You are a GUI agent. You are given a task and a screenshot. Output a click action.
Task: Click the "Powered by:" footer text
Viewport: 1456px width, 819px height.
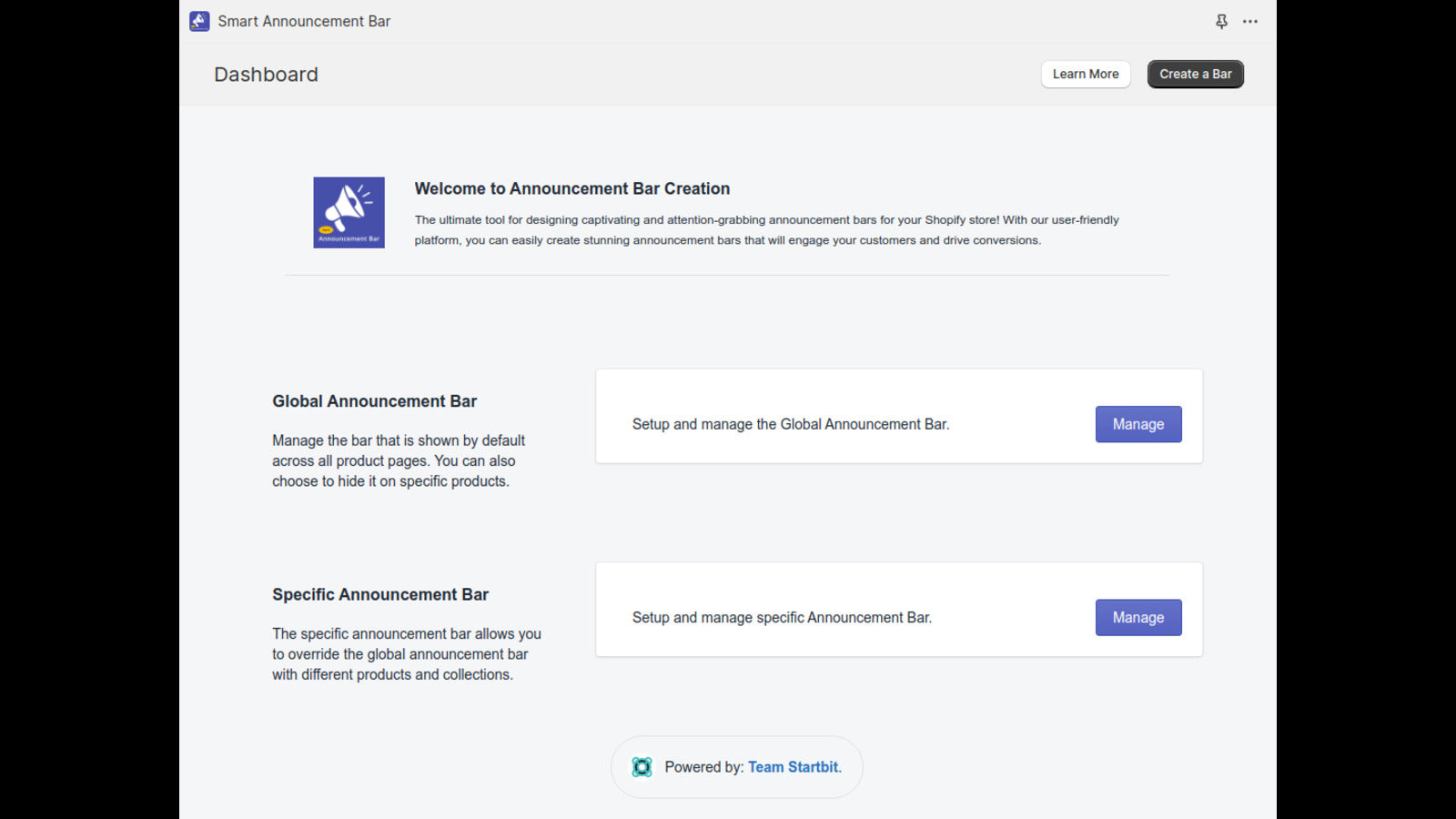click(x=703, y=767)
